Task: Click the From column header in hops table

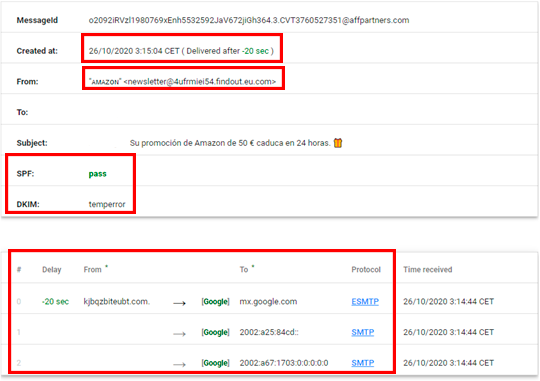Action: pos(93,270)
